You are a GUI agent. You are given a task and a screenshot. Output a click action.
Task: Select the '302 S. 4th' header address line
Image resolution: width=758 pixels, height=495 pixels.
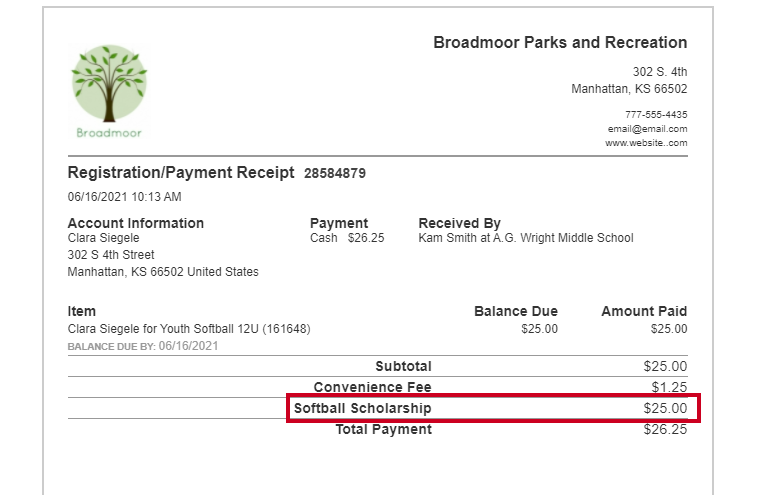click(x=660, y=72)
